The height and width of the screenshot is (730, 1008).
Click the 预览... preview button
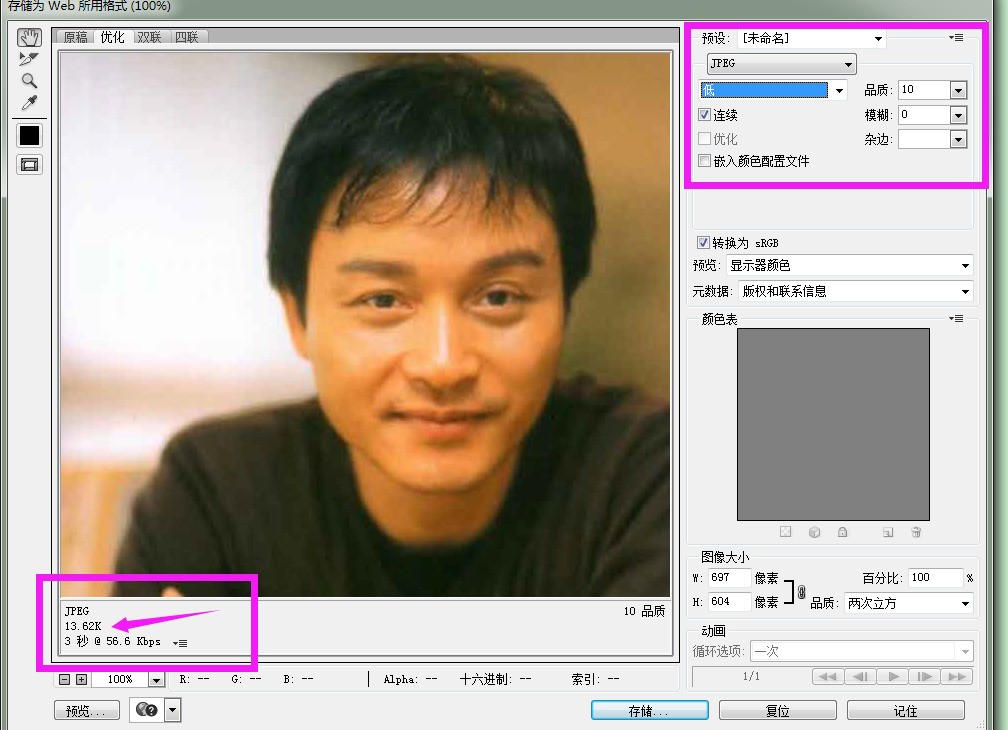click(87, 711)
